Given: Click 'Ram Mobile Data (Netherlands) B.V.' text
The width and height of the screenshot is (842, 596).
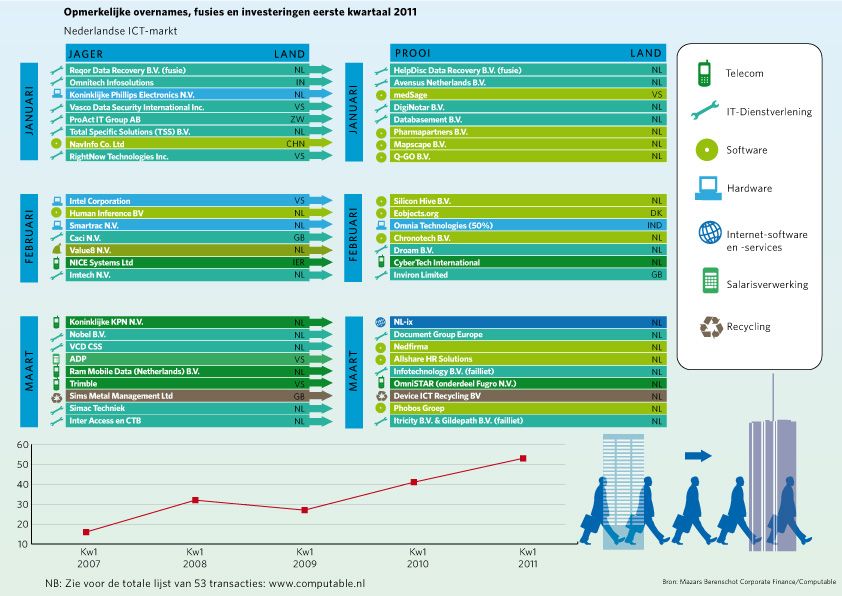Looking at the screenshot, I should tap(134, 372).
